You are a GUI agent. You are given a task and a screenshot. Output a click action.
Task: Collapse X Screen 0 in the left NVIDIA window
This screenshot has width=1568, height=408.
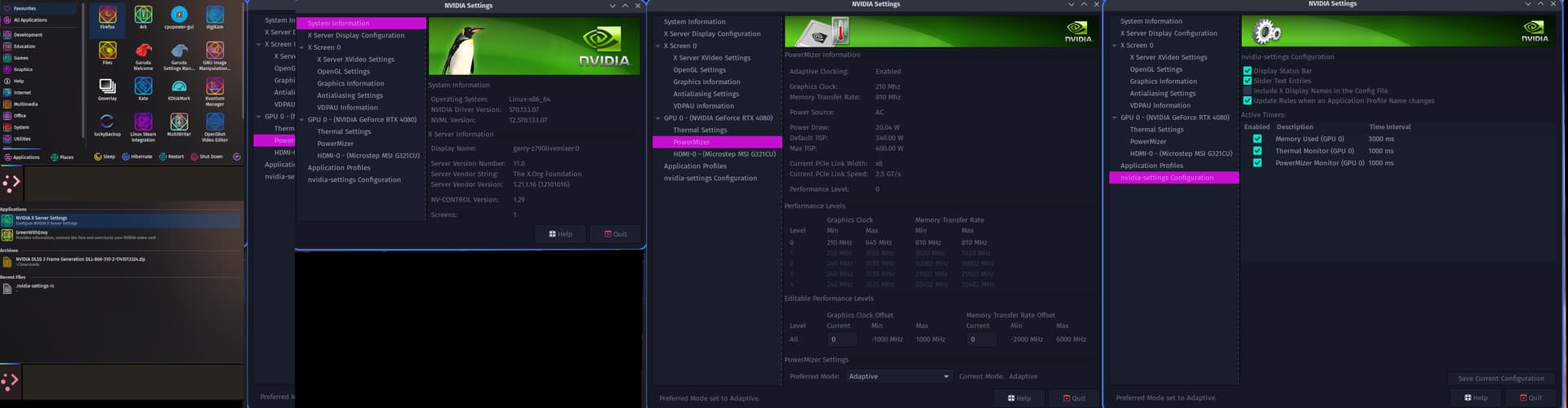301,47
